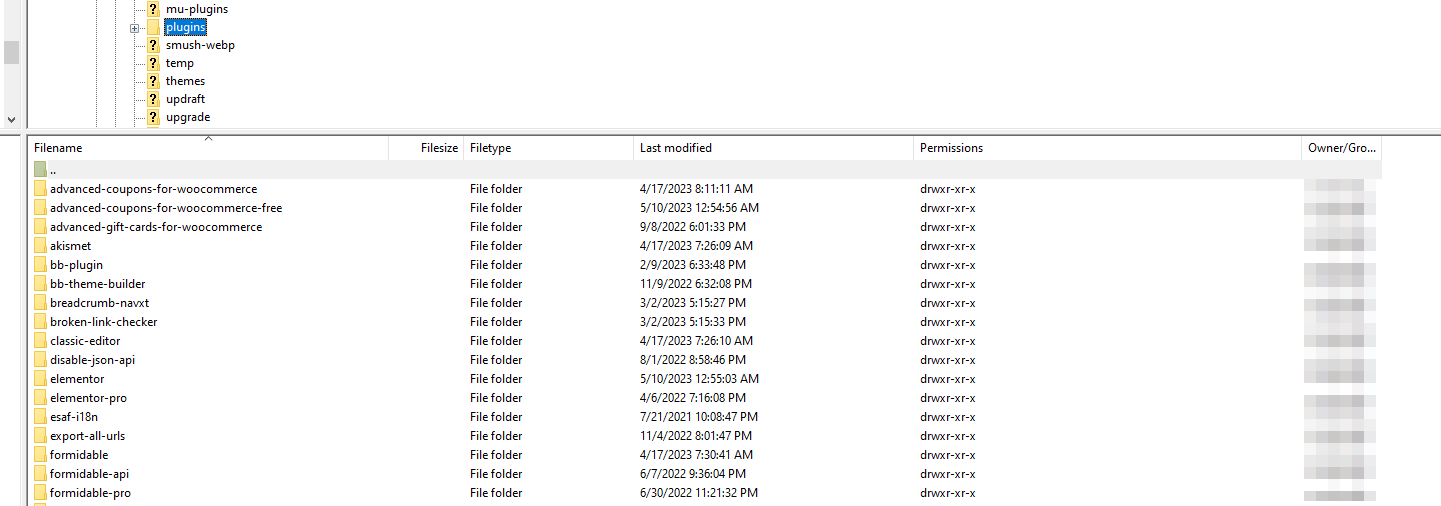Sort by the Last modified column header
The height and width of the screenshot is (506, 1441).
point(774,148)
